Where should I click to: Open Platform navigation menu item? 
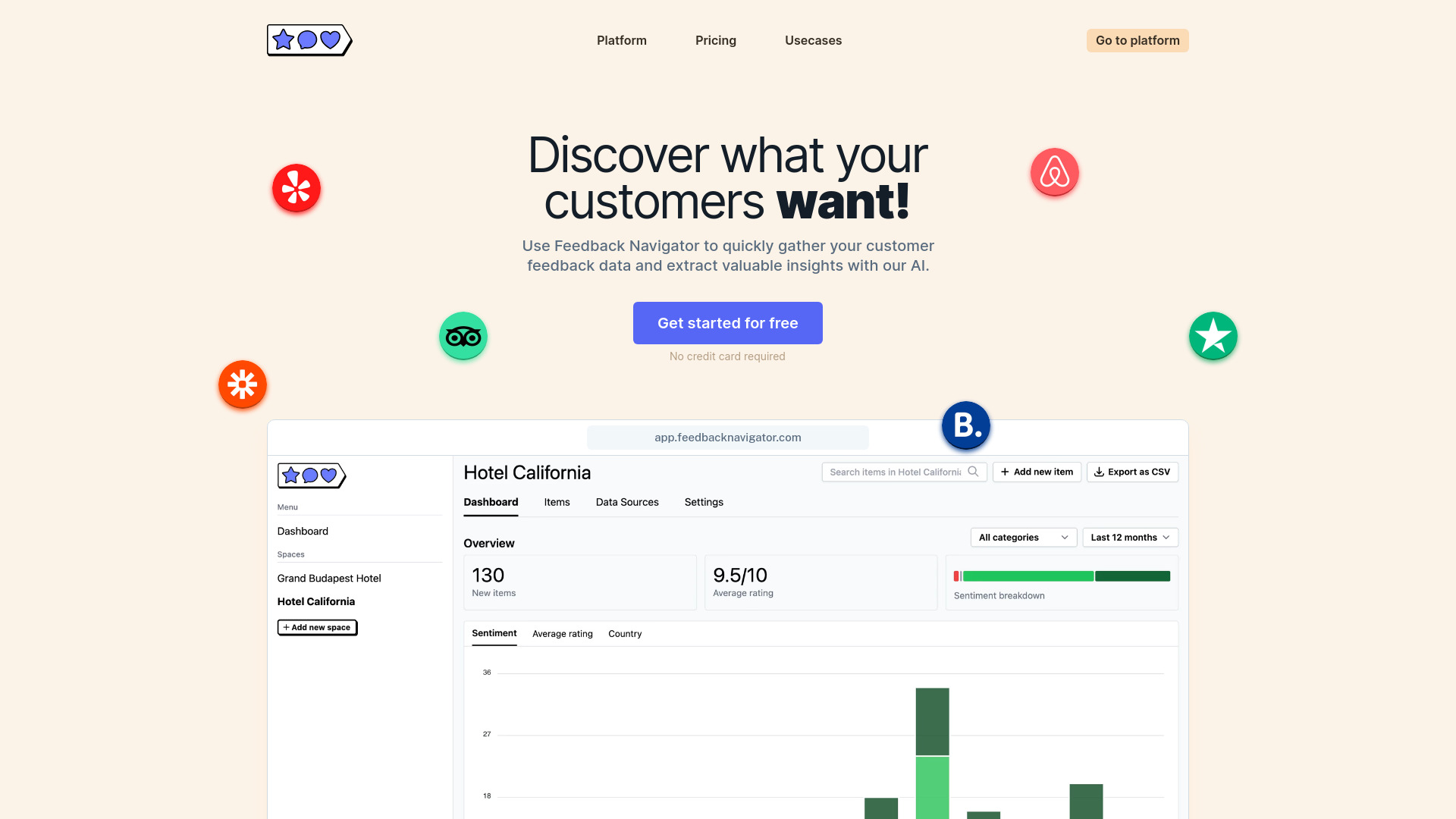pos(621,40)
